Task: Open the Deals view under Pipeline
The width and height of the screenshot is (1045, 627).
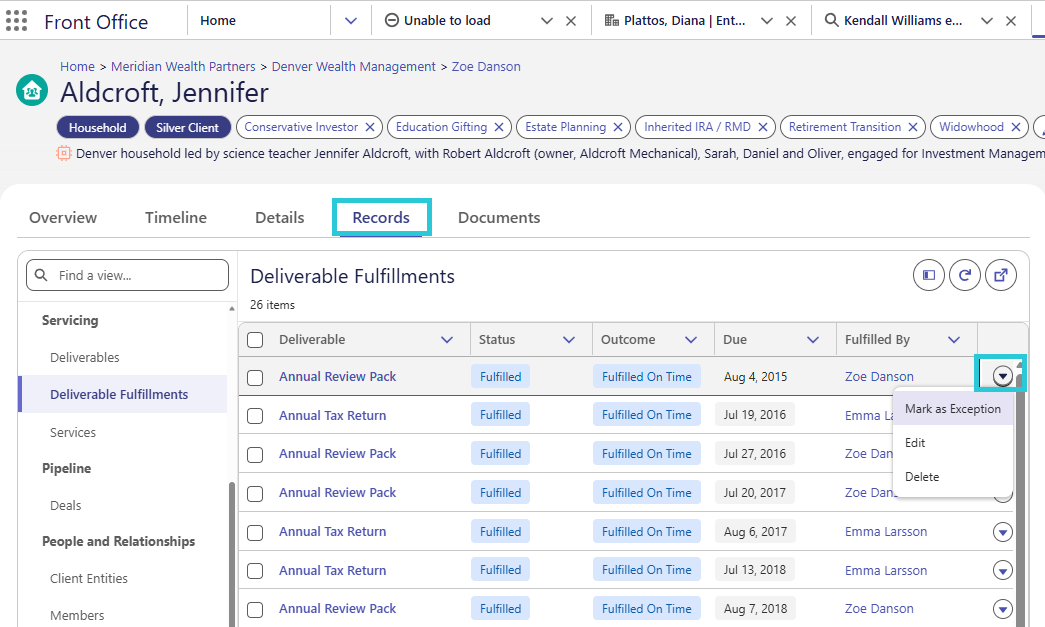Action: (x=65, y=506)
